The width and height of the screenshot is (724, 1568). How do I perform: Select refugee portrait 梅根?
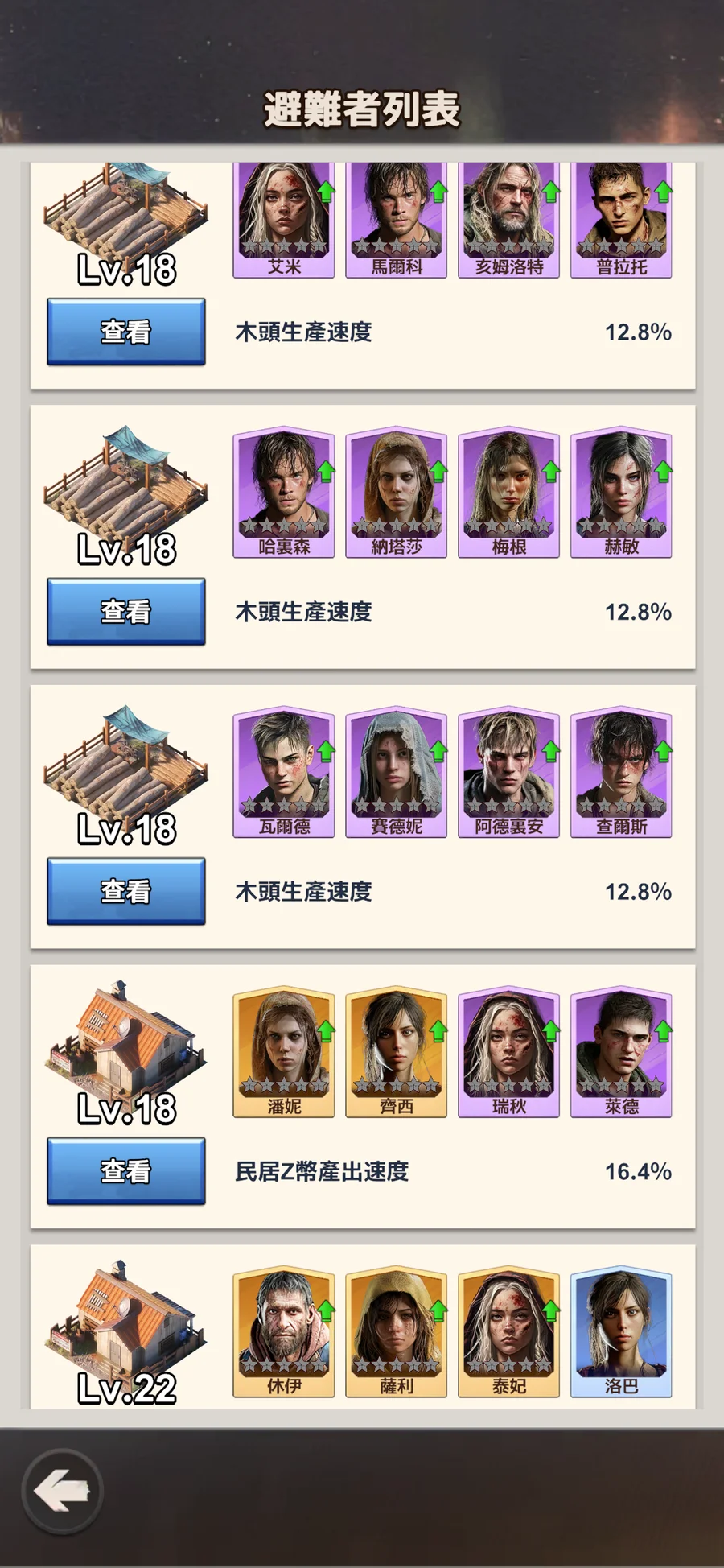tap(508, 492)
